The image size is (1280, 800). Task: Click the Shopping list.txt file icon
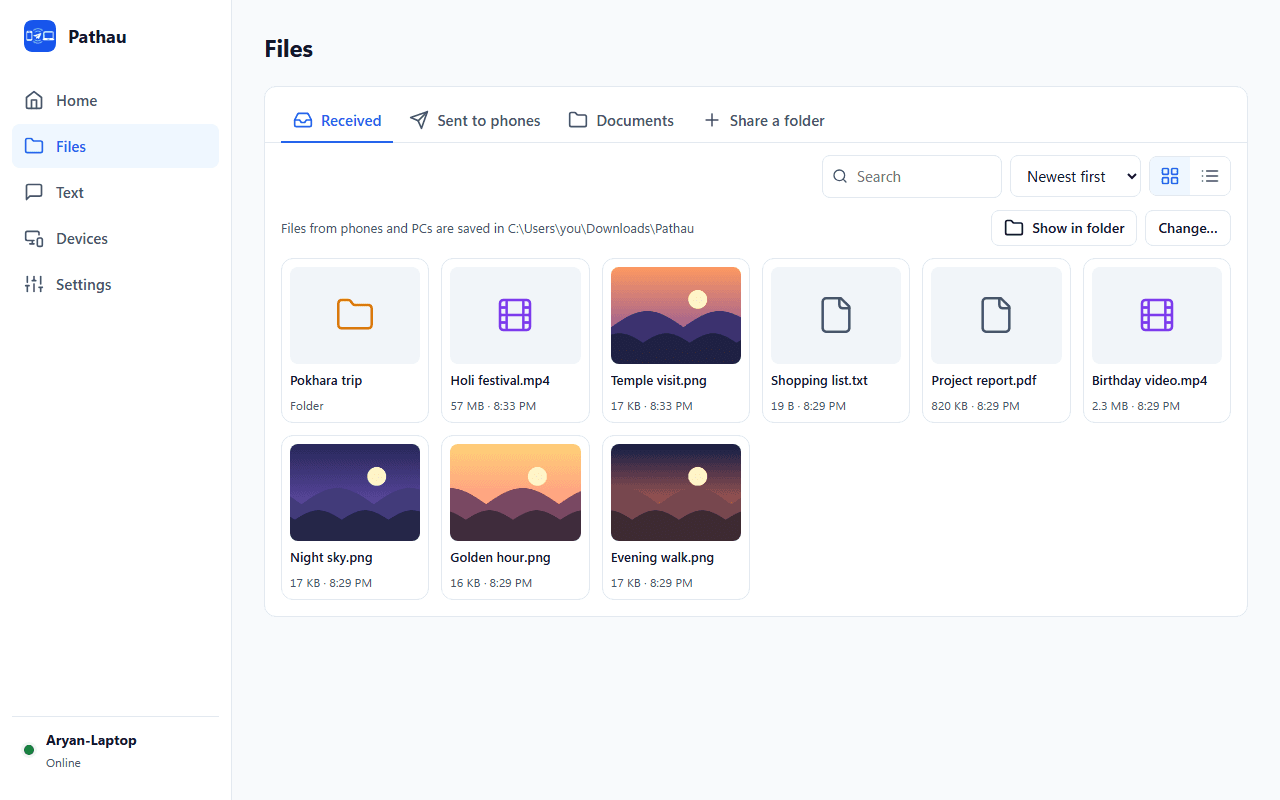[x=836, y=315]
